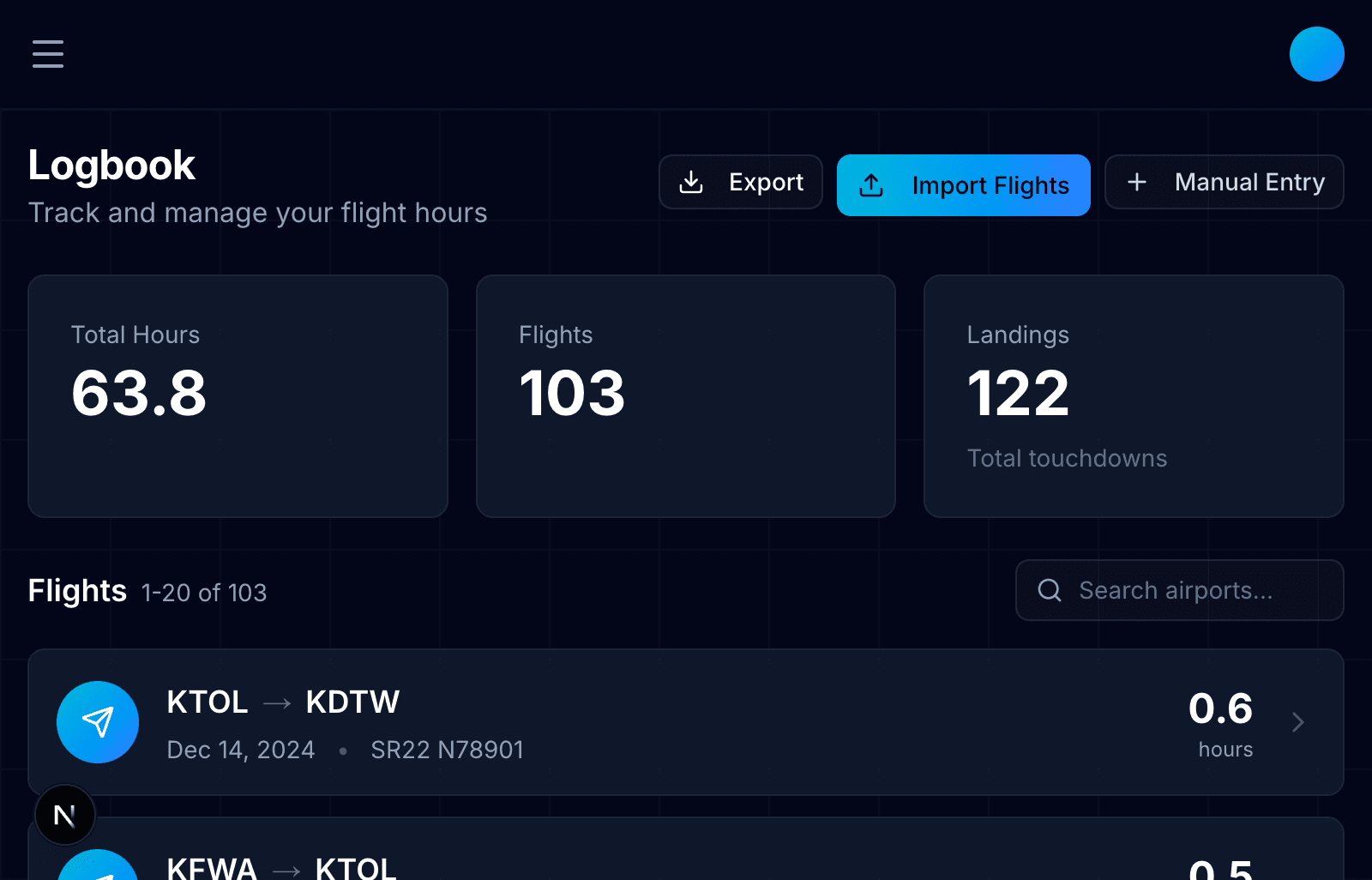1372x880 pixels.
Task: Select the Flights list heading
Action: pos(77,590)
